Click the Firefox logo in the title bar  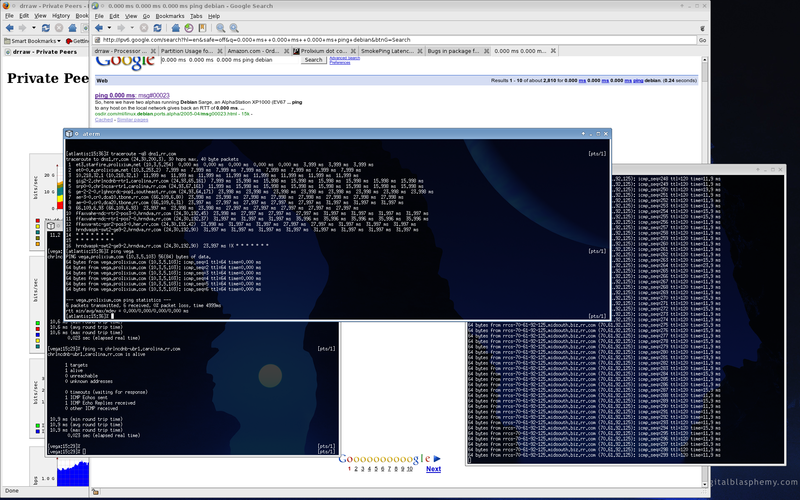click(x=6, y=6)
